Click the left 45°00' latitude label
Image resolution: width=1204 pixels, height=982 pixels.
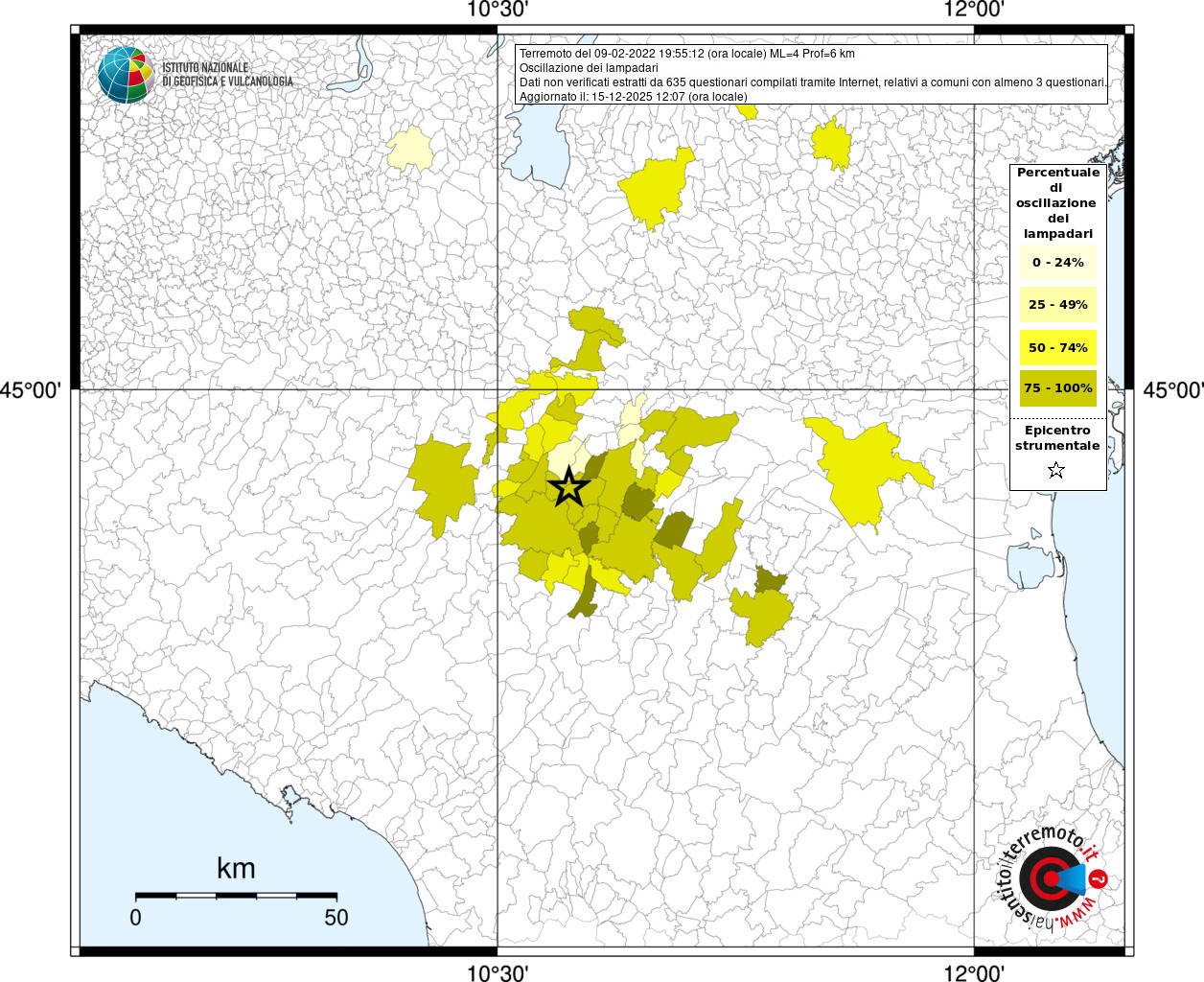click(31, 390)
